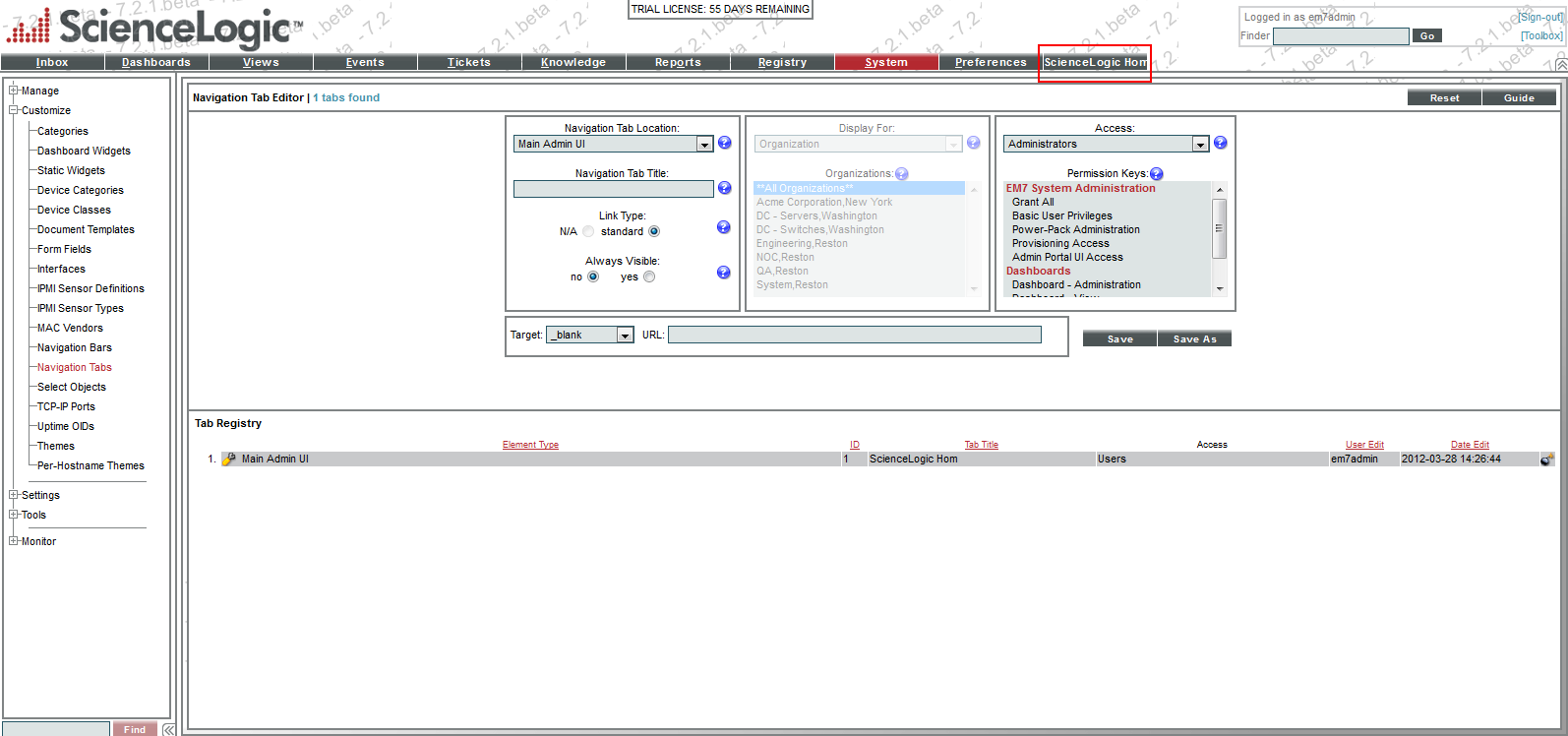Open help for Navigation Tab Location
1568x736 pixels.
pos(725,143)
